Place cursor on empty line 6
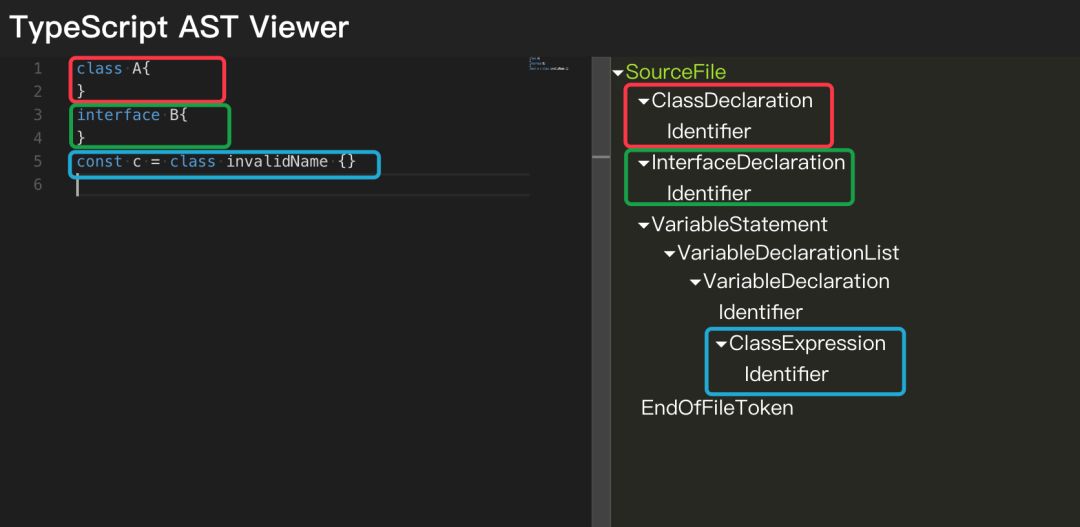The height and width of the screenshot is (527, 1080). (x=303, y=185)
